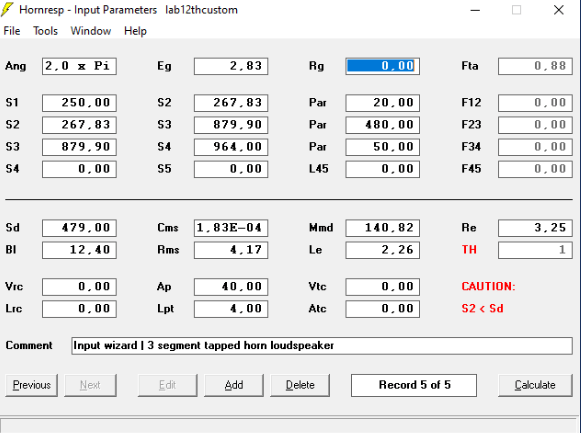This screenshot has height=433, width=581.
Task: Click the Bl field with 12,40
Action: tap(79, 250)
